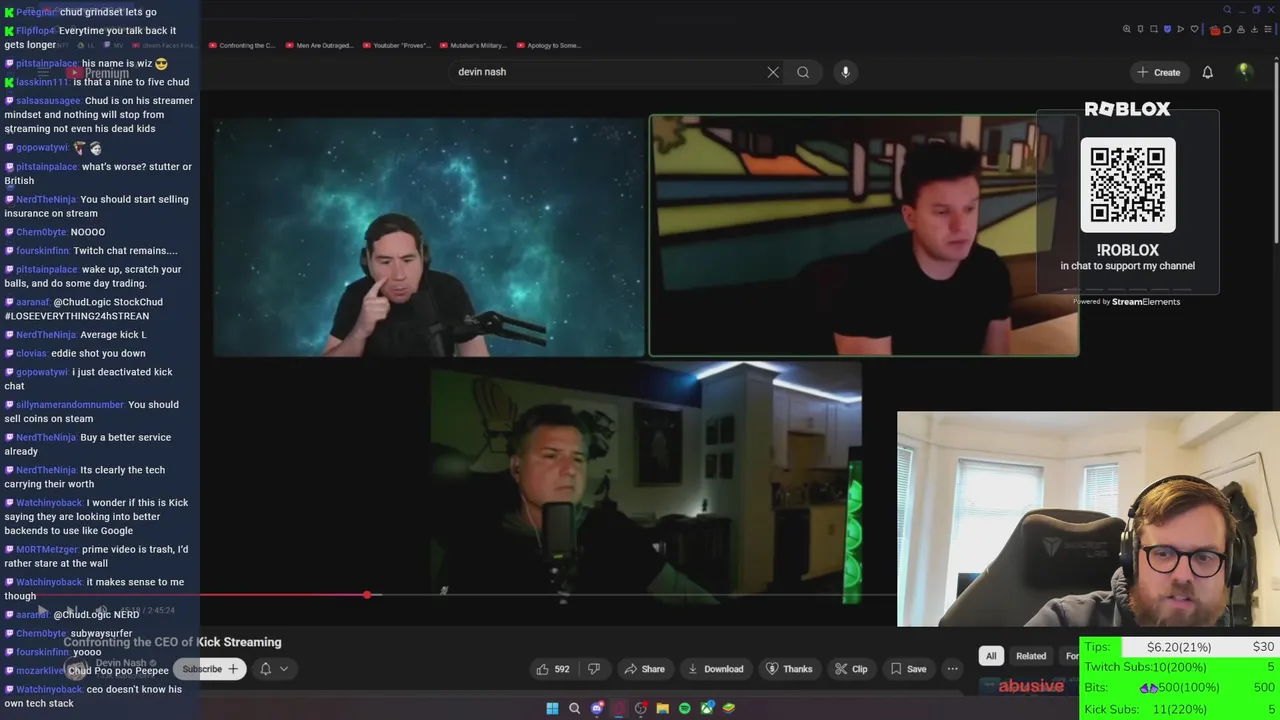Click the Tips goal '$6.20(21%)' value
Screen dimensions: 1280x720
(1179, 647)
